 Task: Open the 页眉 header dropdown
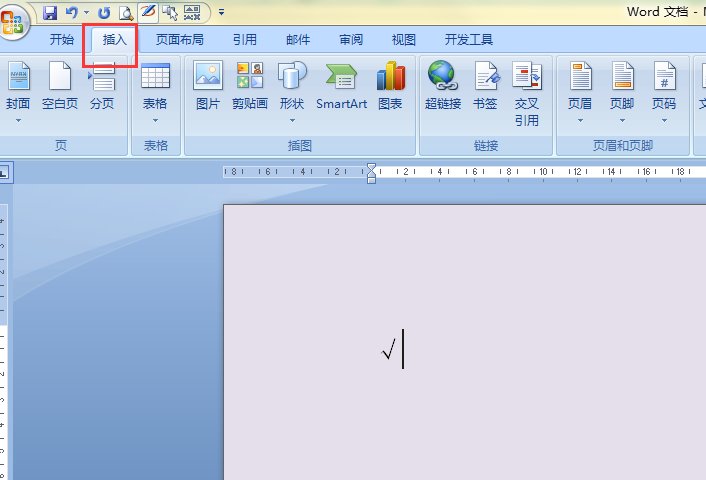(580, 92)
